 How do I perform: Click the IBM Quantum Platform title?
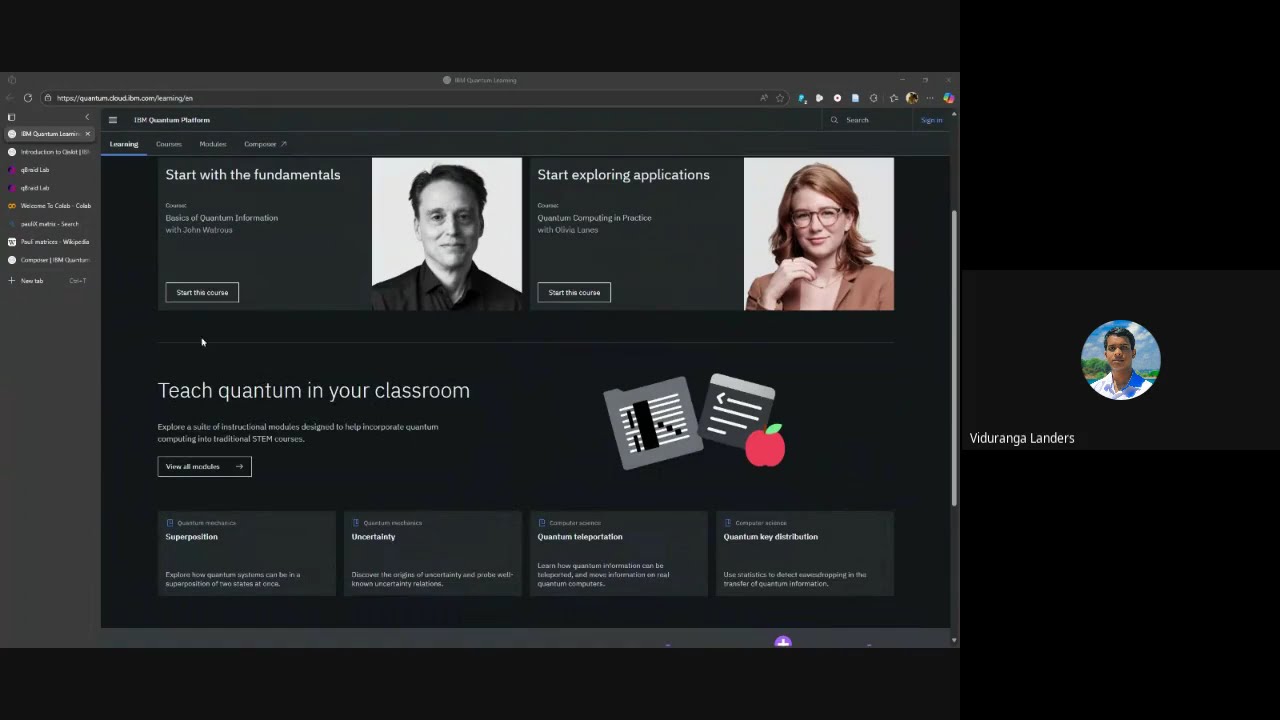tap(172, 120)
